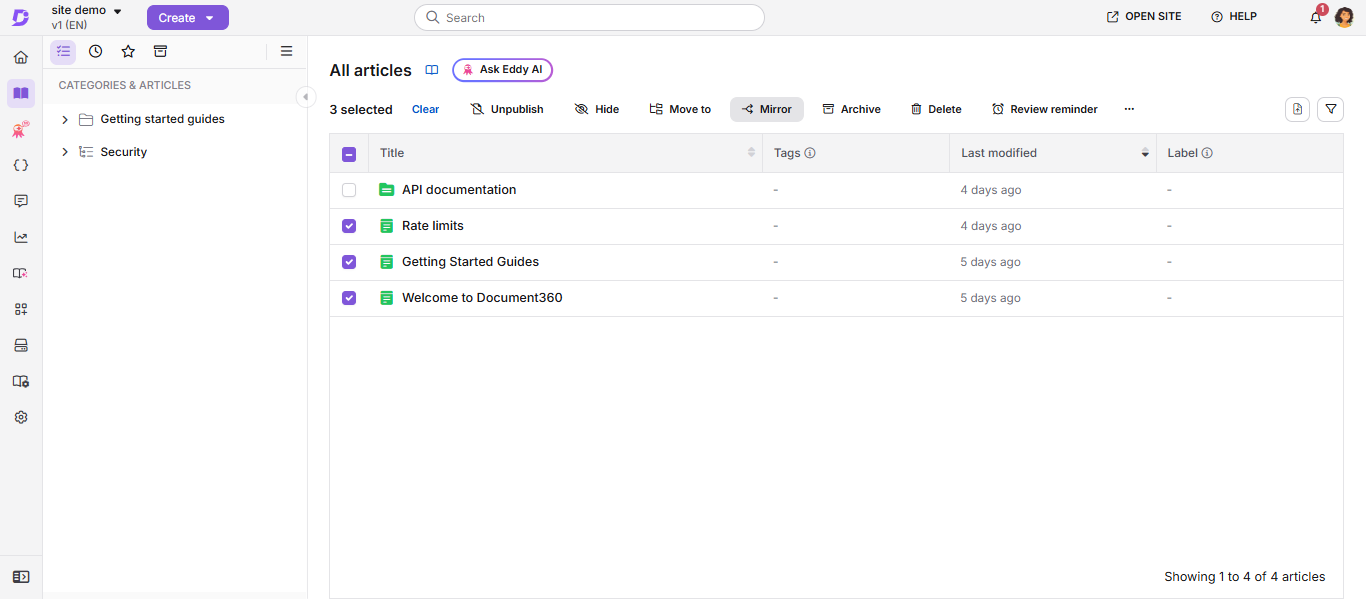Click OPEN SITE link

[x=1144, y=17]
